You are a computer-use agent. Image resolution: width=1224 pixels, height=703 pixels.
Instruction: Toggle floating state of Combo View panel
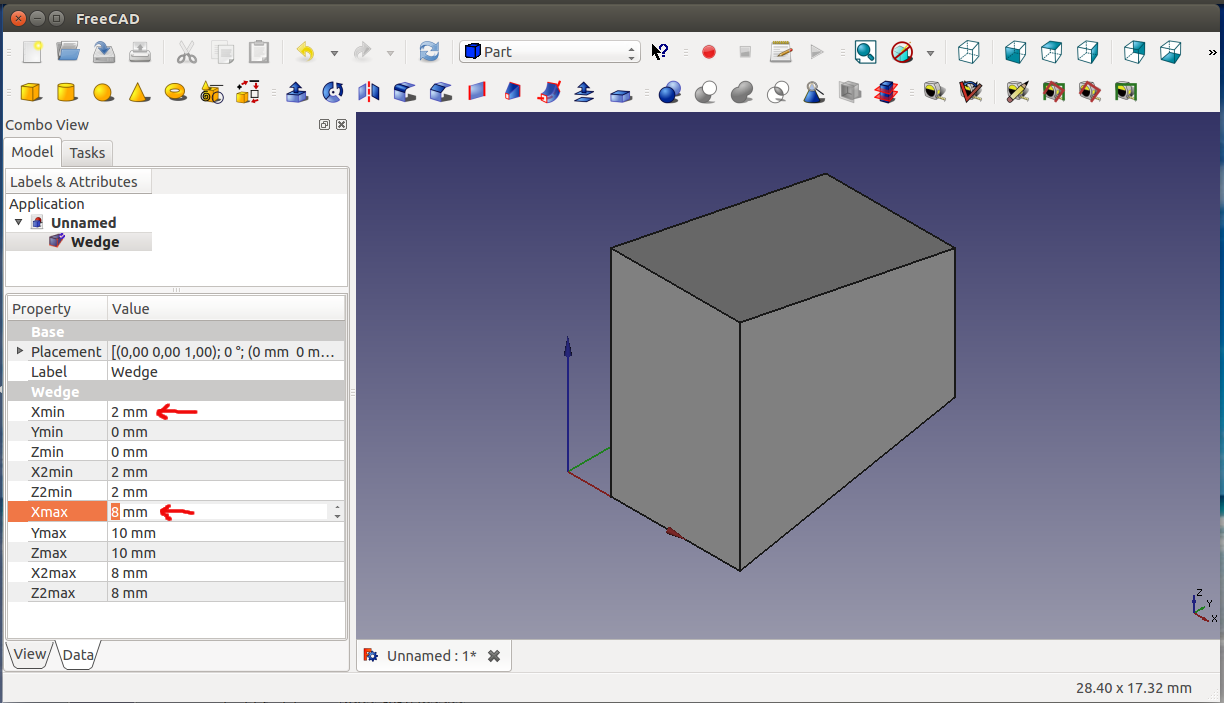point(324,125)
